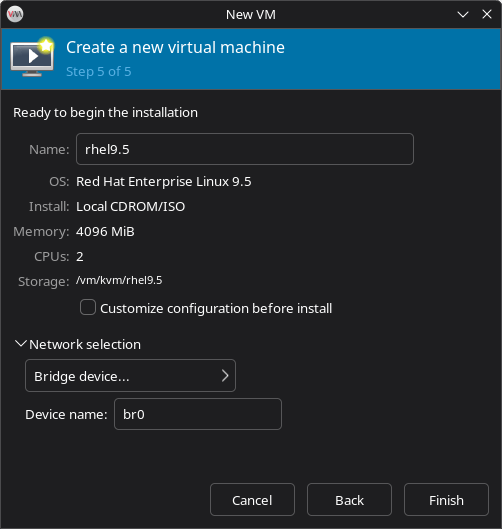
Task: Open the Bridge device network dropdown
Action: [x=130, y=375]
